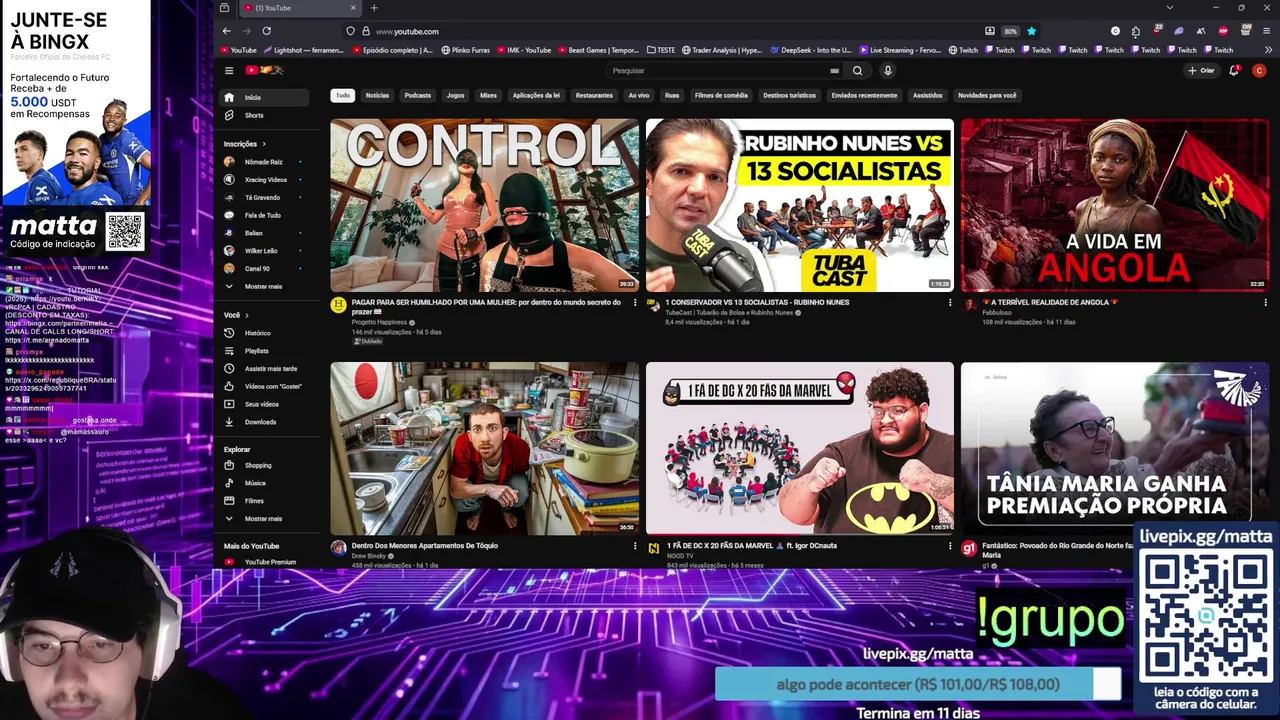1280x720 pixels.
Task: Expand Mostrar mais under Explorar
Action: tap(264, 519)
